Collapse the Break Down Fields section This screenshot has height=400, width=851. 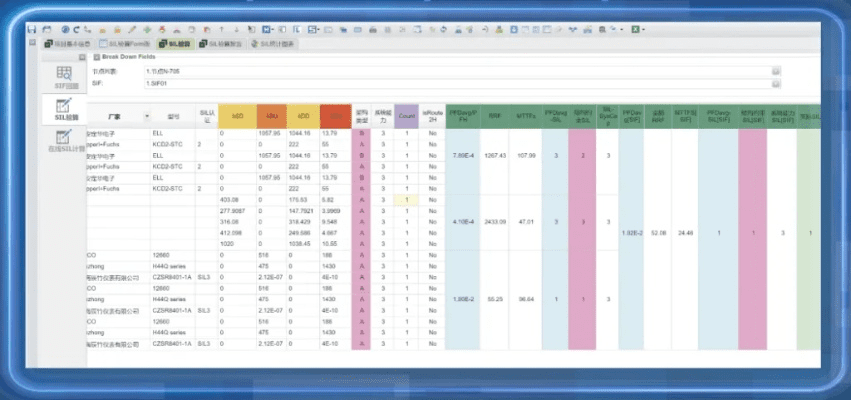click(x=97, y=56)
